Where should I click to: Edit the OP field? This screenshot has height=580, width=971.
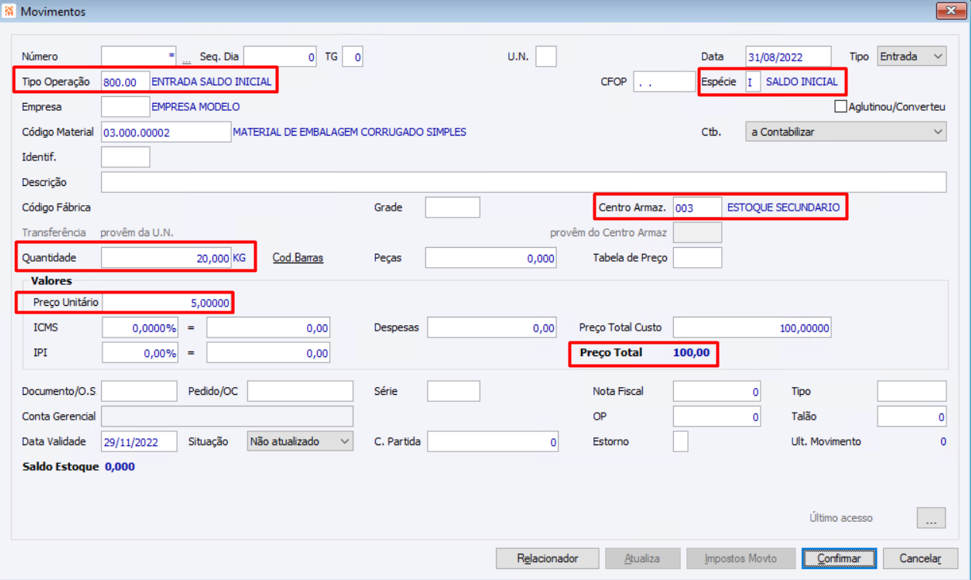click(716, 416)
